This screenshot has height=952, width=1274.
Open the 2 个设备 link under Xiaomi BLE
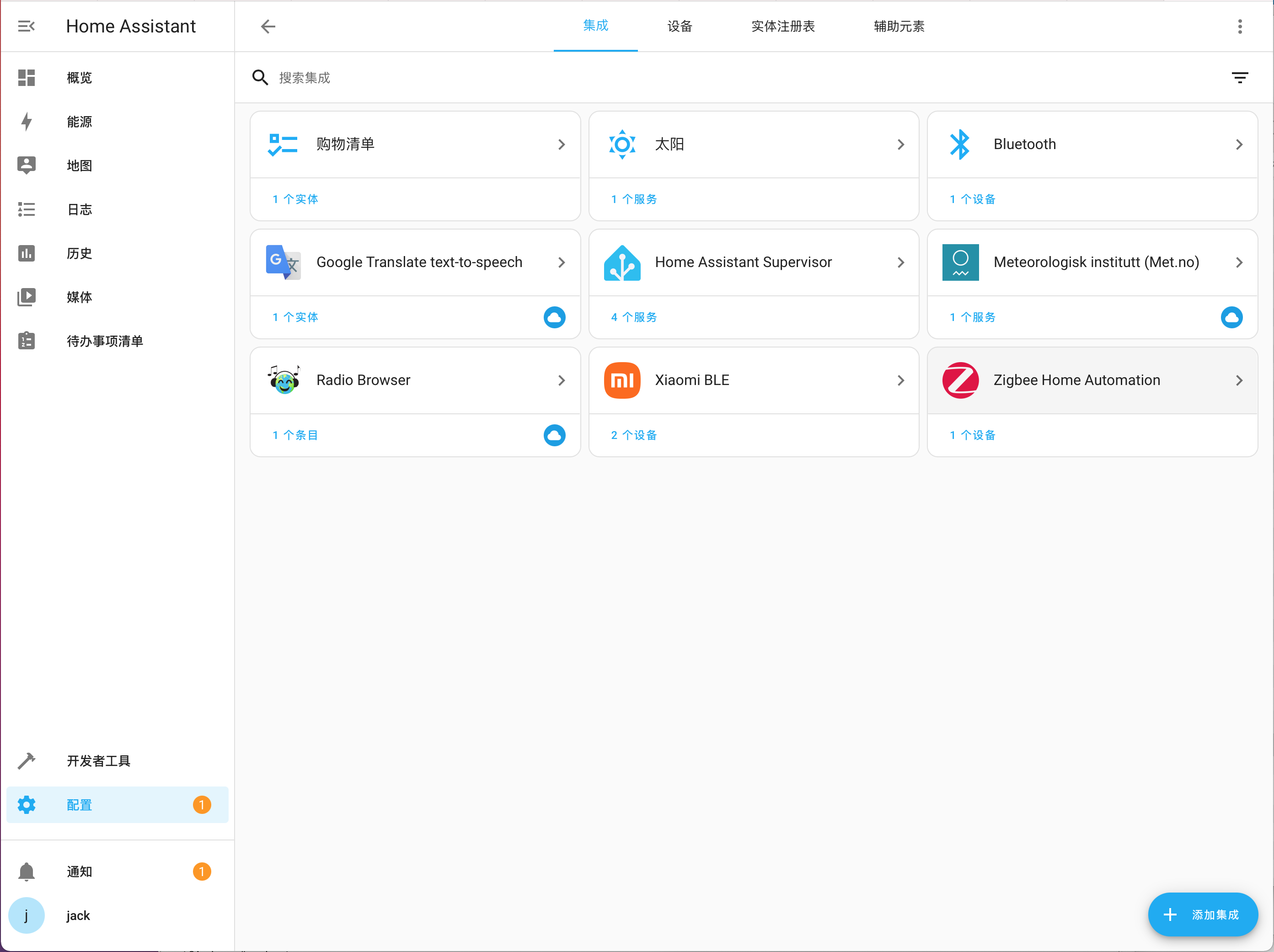click(633, 435)
